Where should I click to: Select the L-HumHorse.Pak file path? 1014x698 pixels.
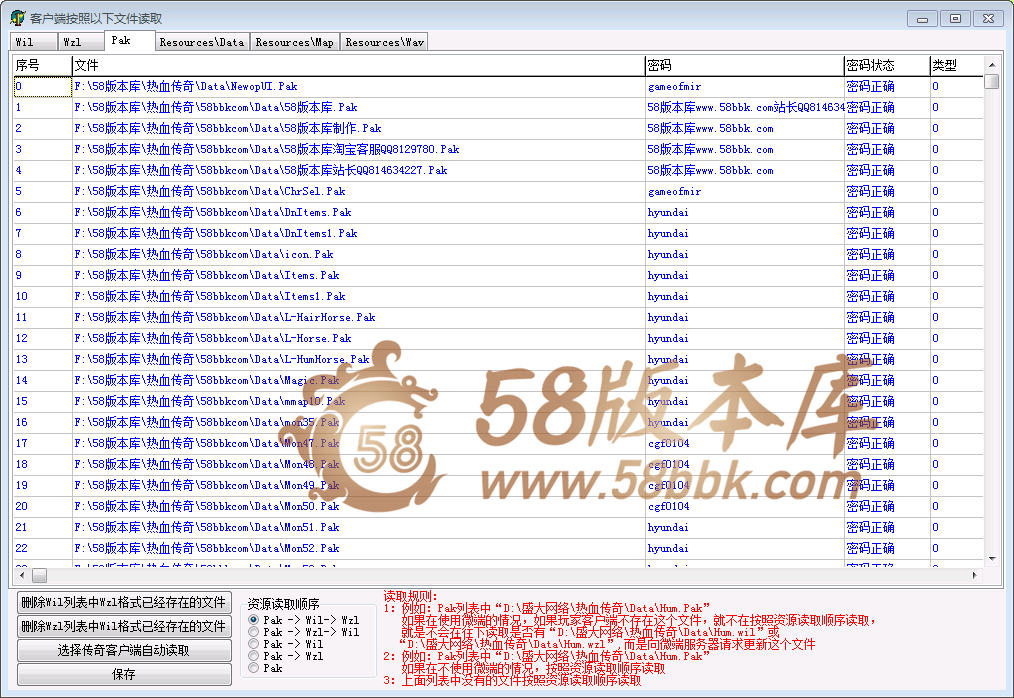222,360
